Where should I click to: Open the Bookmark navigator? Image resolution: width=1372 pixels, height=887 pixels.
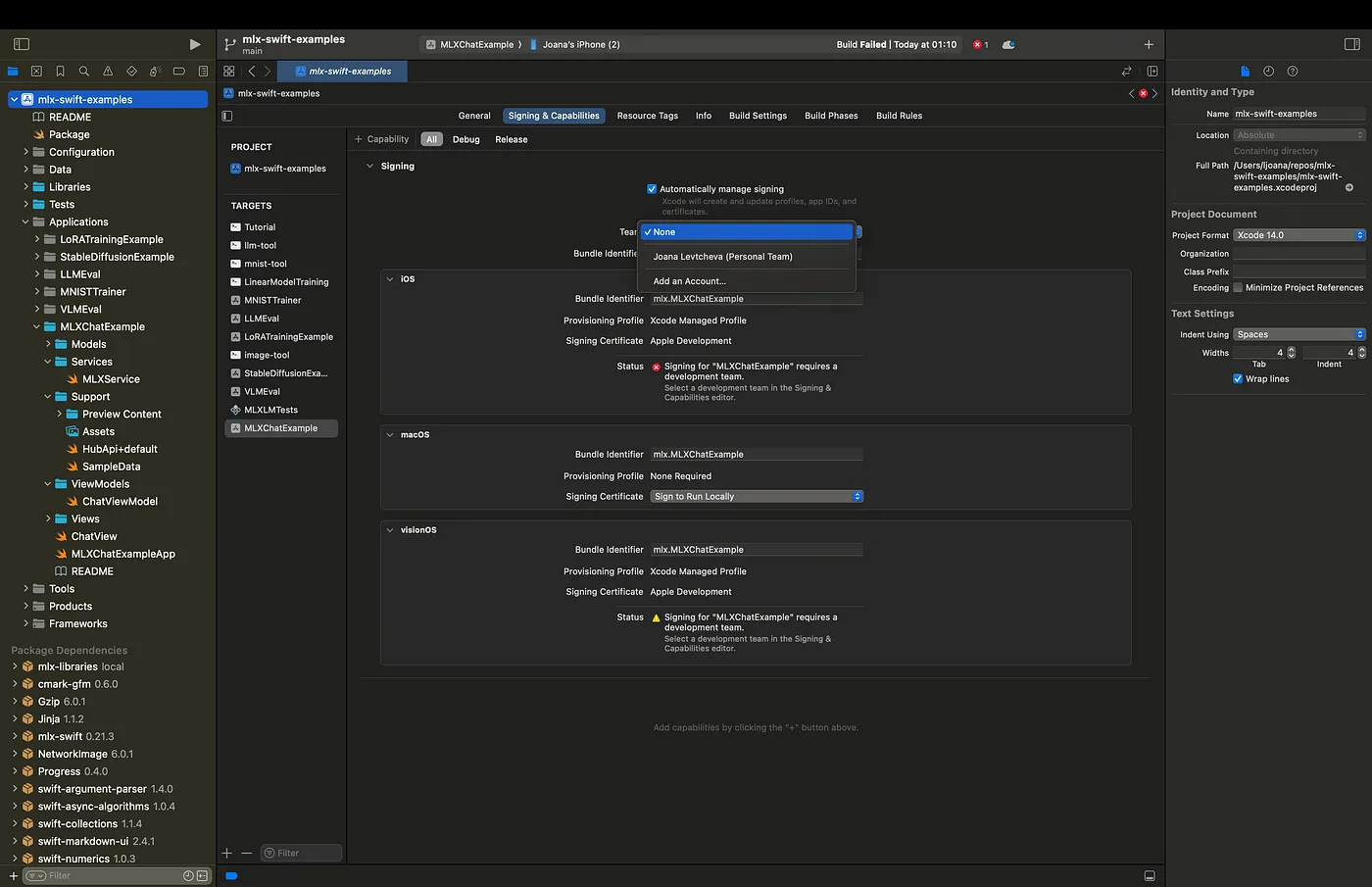(60, 71)
